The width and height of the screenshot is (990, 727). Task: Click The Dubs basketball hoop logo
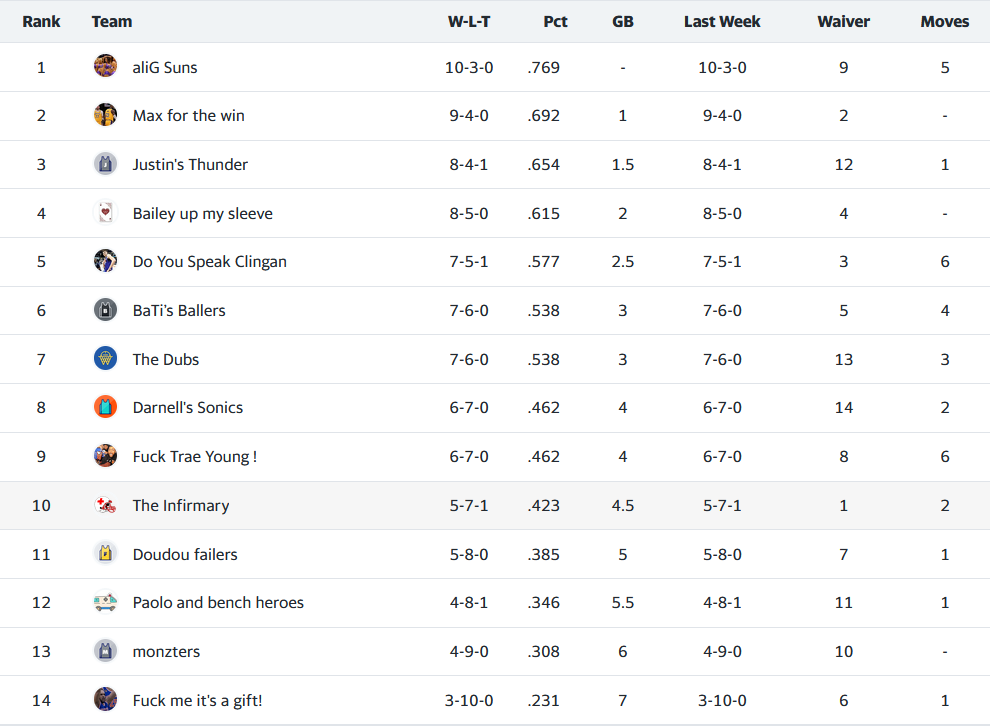[105, 359]
